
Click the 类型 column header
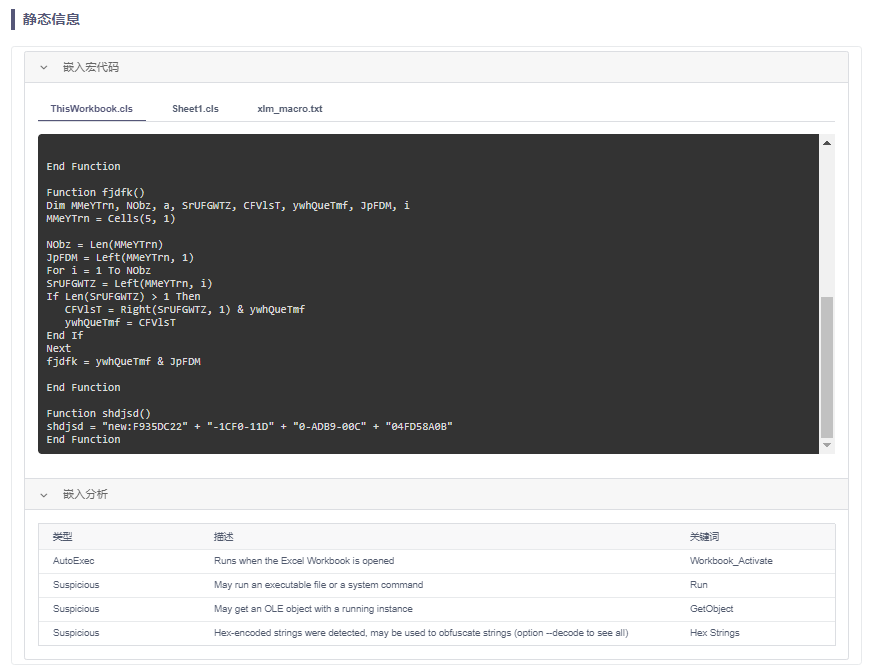62,537
